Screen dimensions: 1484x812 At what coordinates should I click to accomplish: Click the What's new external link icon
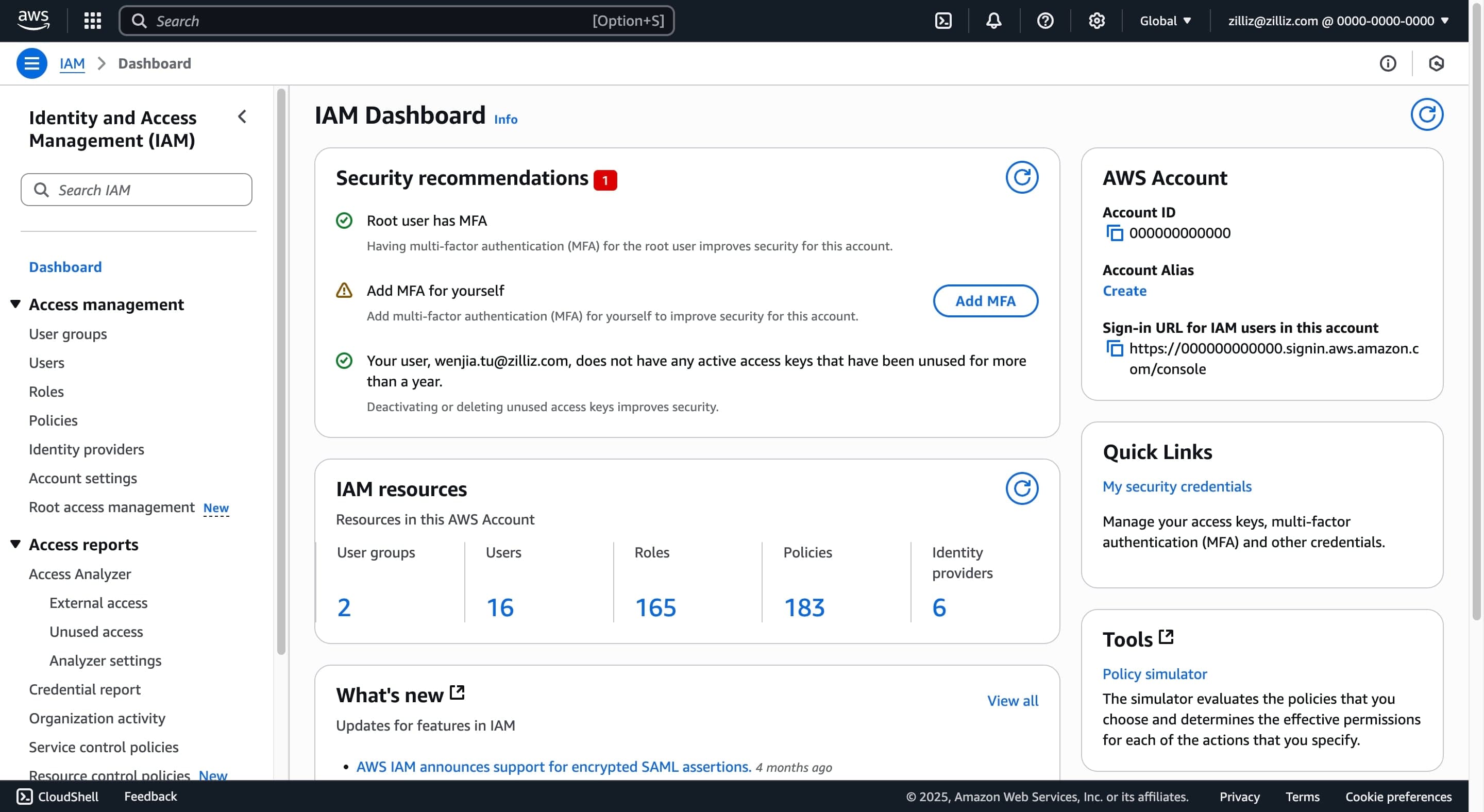point(457,692)
